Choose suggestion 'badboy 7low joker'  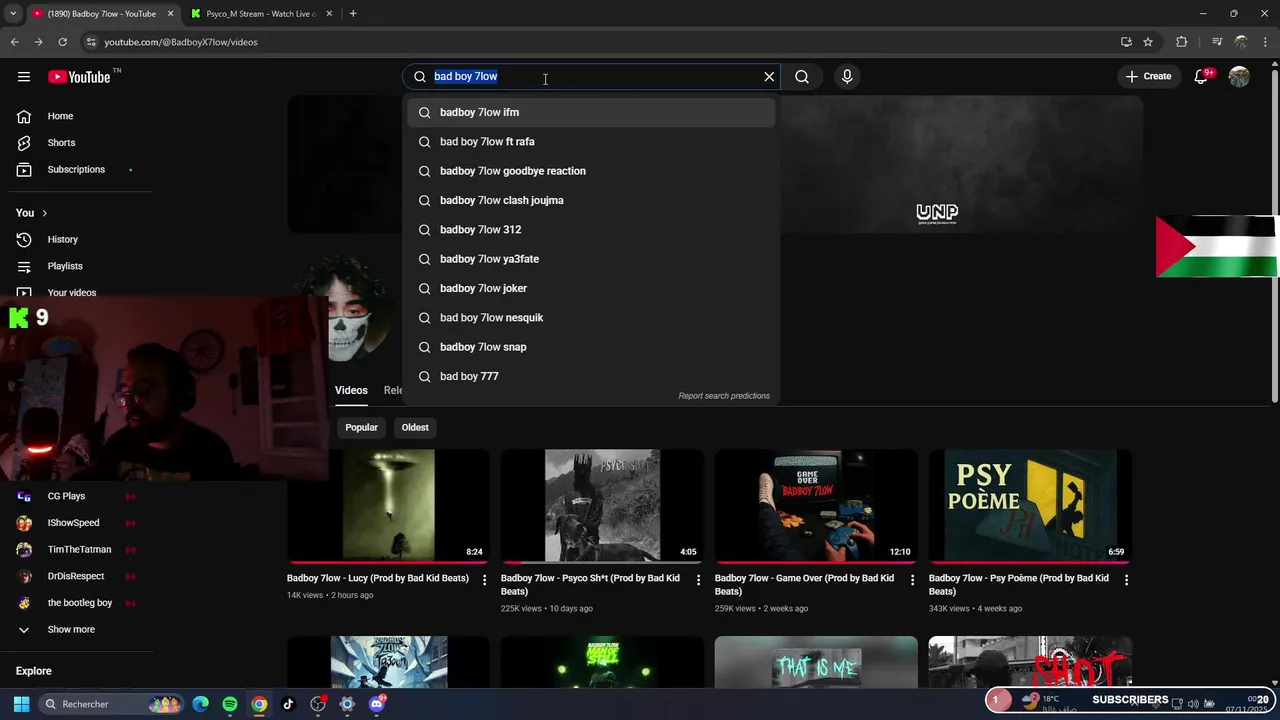tap(591, 288)
